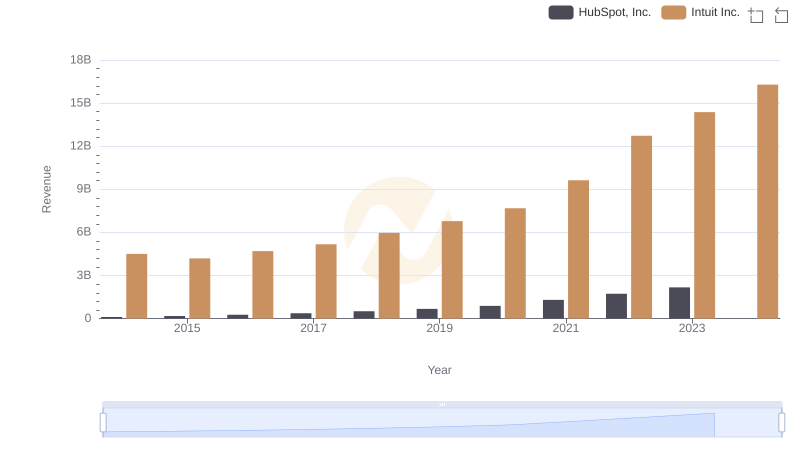This screenshot has height=461, width=800.
Task: Click the HubSpot bar for 2021
Action: (553, 309)
